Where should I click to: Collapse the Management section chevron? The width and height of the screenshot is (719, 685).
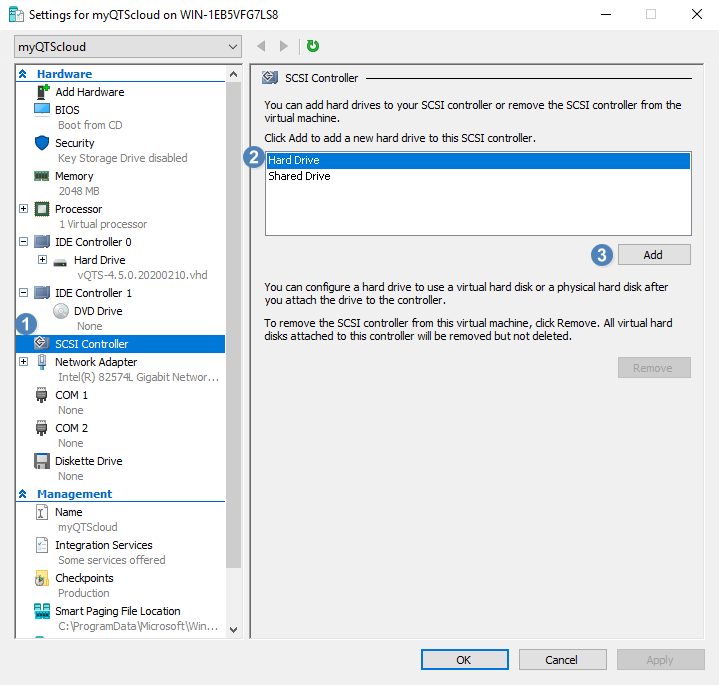tap(22, 494)
